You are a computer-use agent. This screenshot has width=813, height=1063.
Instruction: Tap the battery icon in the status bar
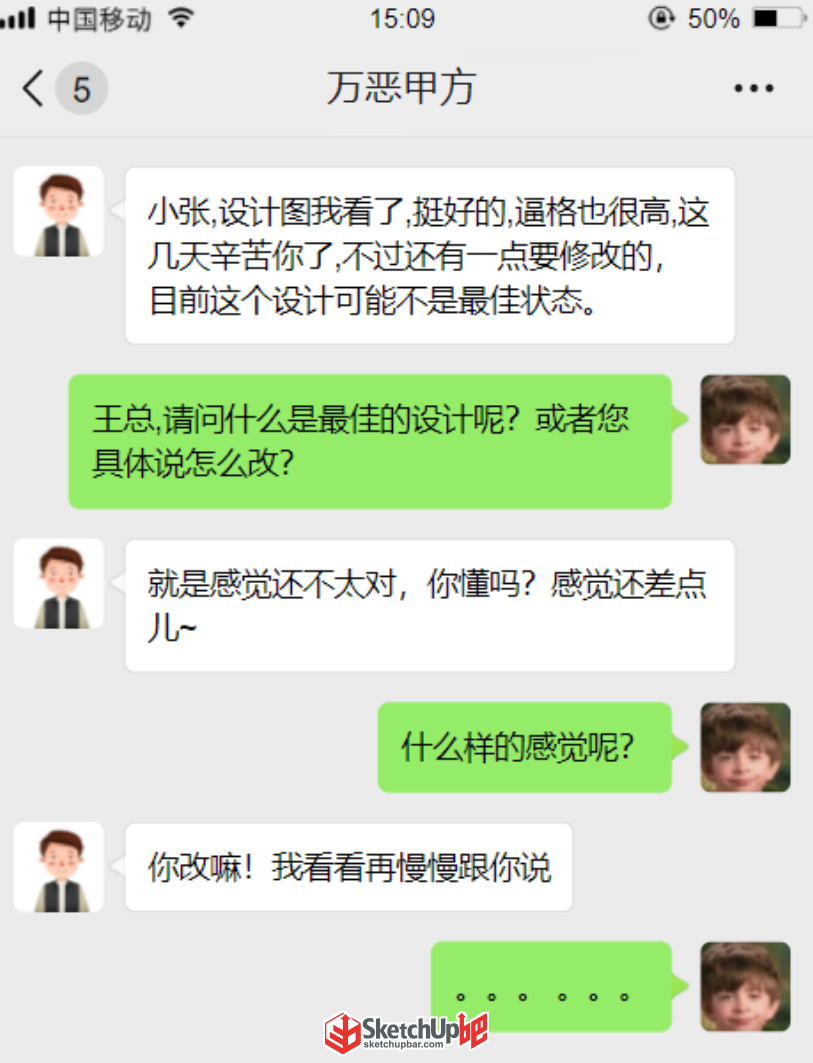point(778,18)
